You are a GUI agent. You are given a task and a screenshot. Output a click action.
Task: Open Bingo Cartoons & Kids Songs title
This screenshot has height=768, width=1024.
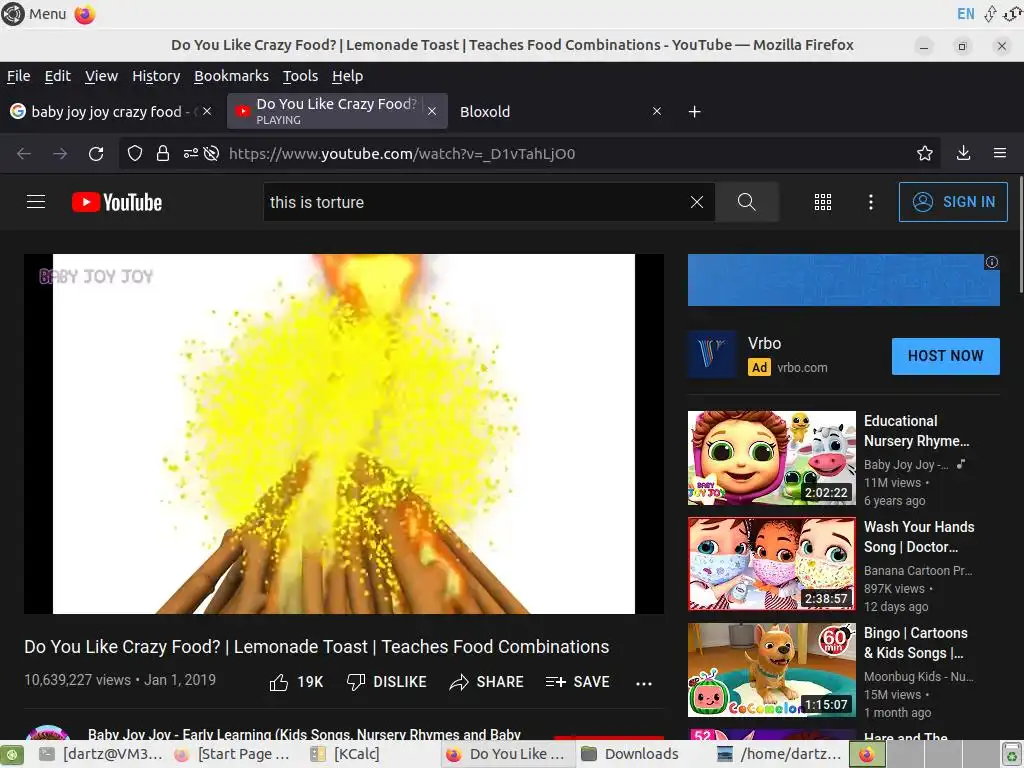click(x=916, y=643)
